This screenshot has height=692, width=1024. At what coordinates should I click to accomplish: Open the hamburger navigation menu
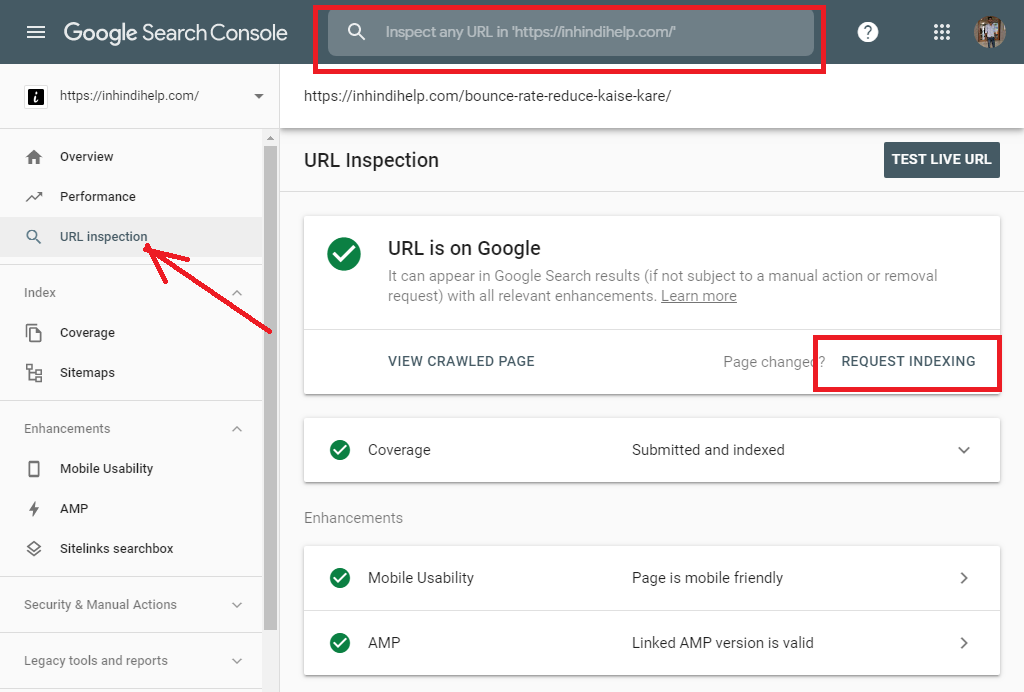click(x=36, y=32)
